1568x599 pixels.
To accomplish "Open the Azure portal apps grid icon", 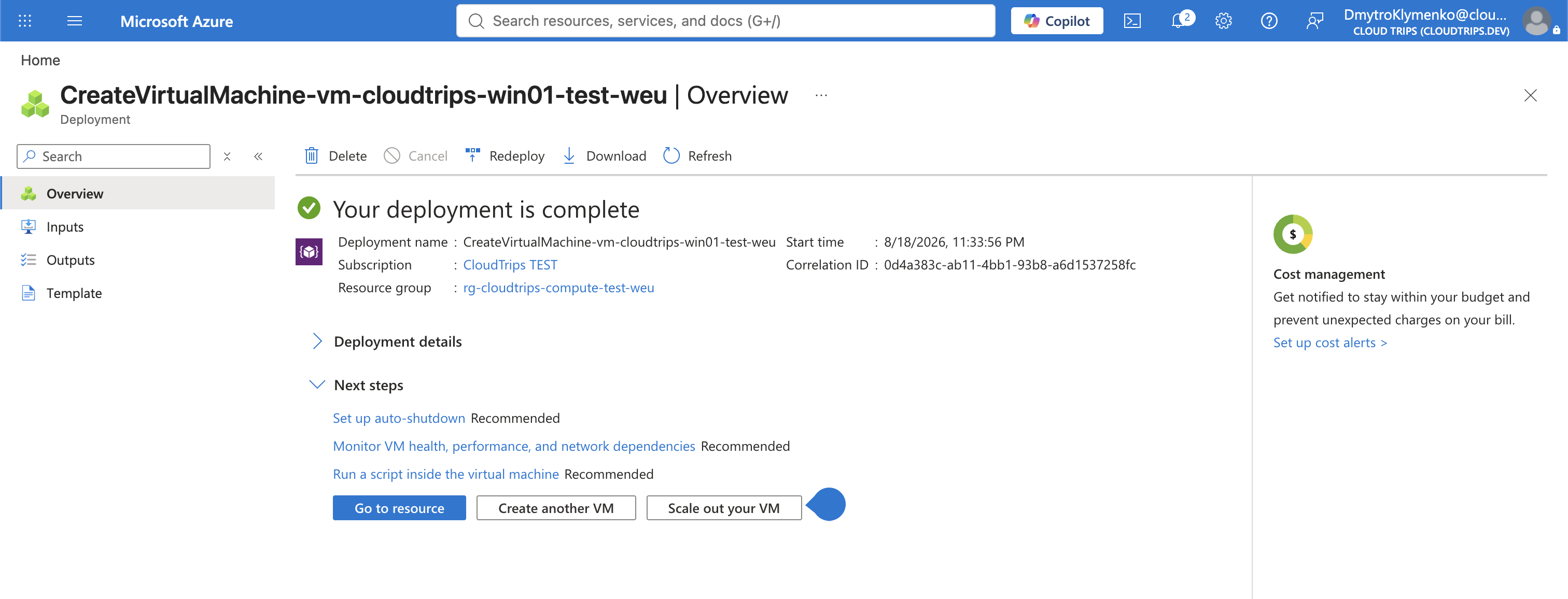I will pyautogui.click(x=25, y=21).
